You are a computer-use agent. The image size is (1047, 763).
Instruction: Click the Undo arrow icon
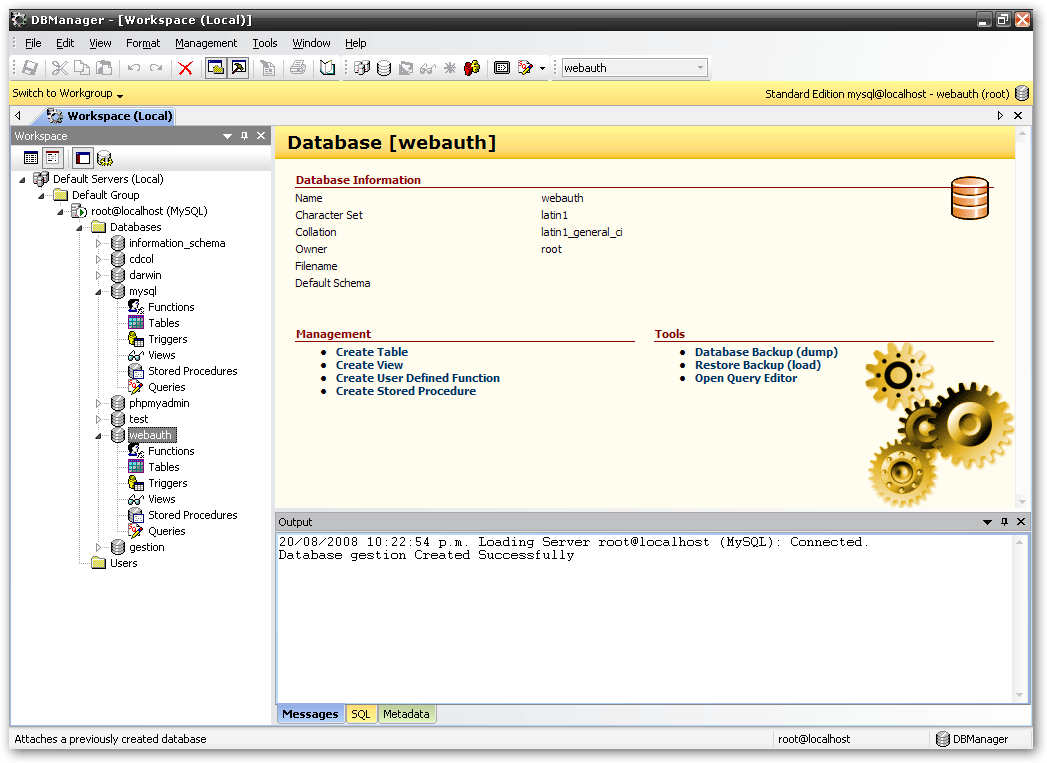[134, 67]
